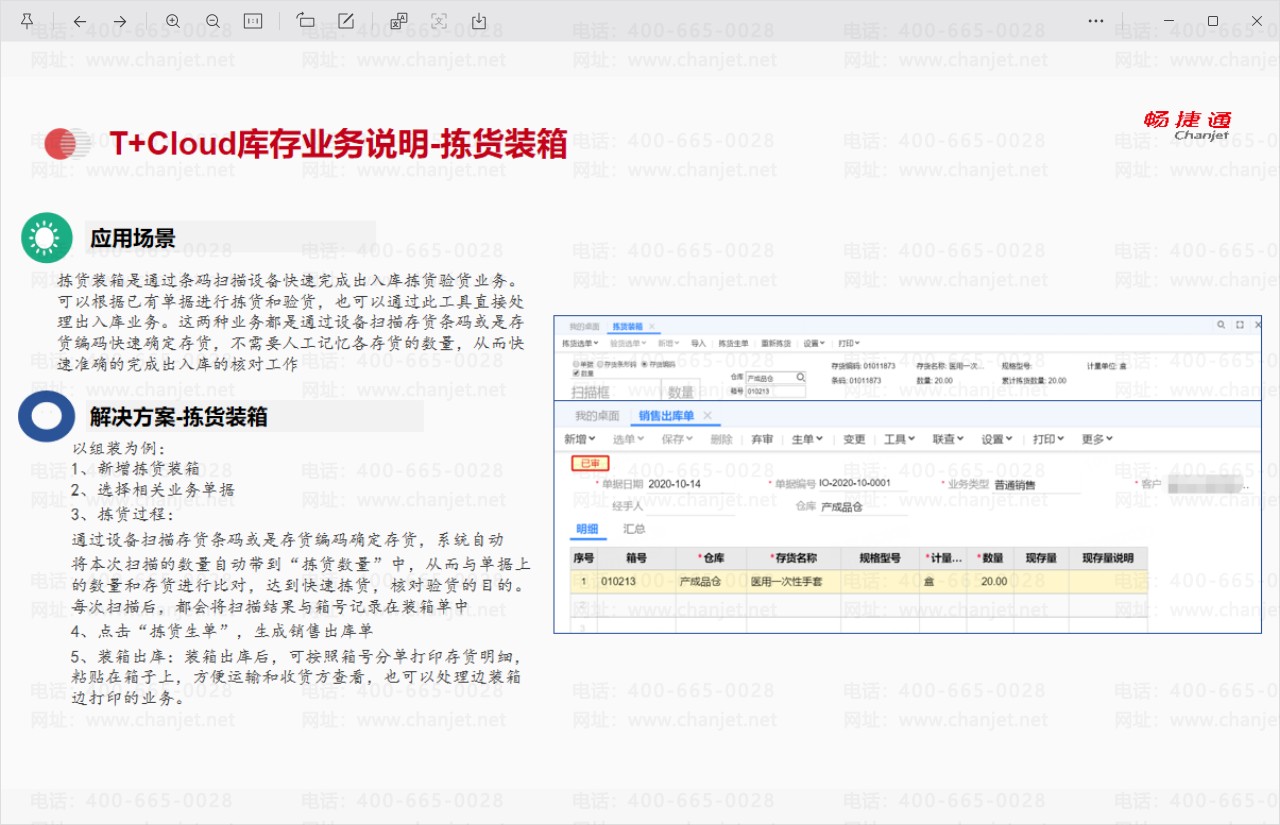1280x825 pixels.
Task: Toggle the 数量 checkbox under the radio options
Action: click(576, 373)
